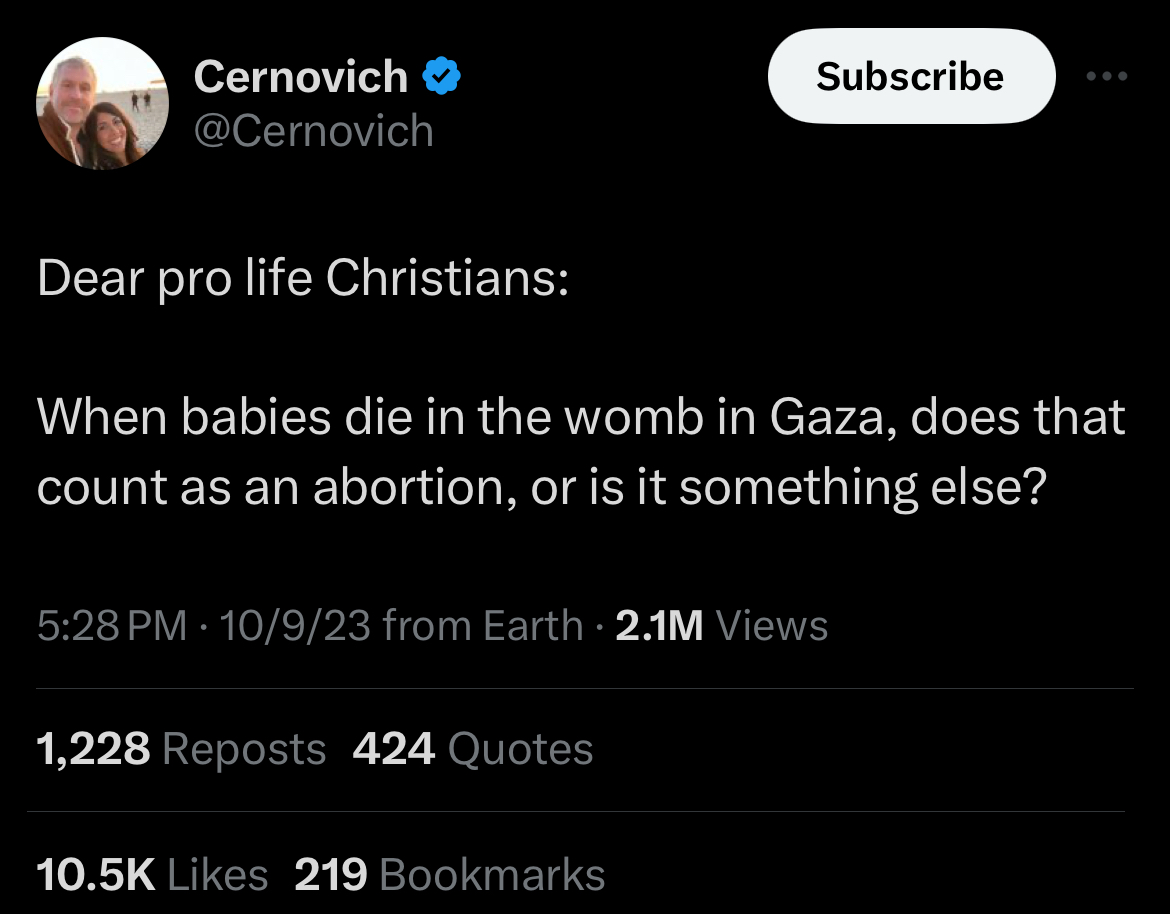This screenshot has height=914, width=1170.
Task: Click the word 'Reposts' label
Action: [x=244, y=748]
